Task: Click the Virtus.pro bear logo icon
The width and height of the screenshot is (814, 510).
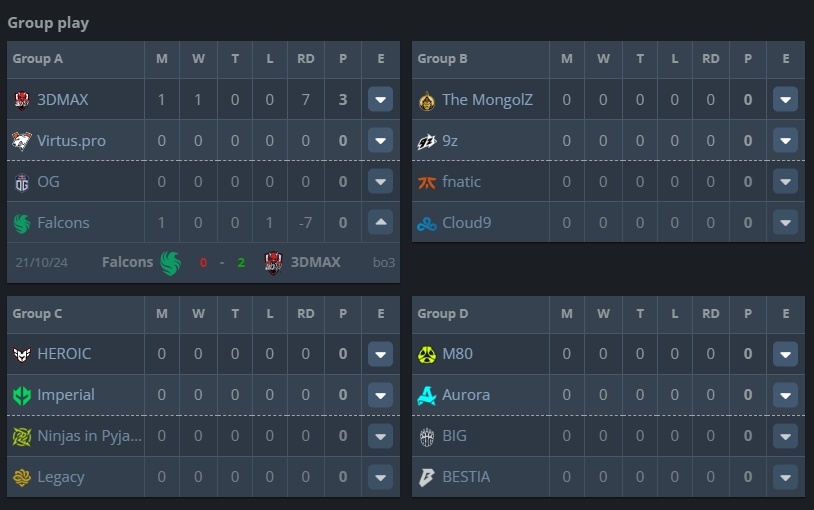Action: click(x=22, y=141)
